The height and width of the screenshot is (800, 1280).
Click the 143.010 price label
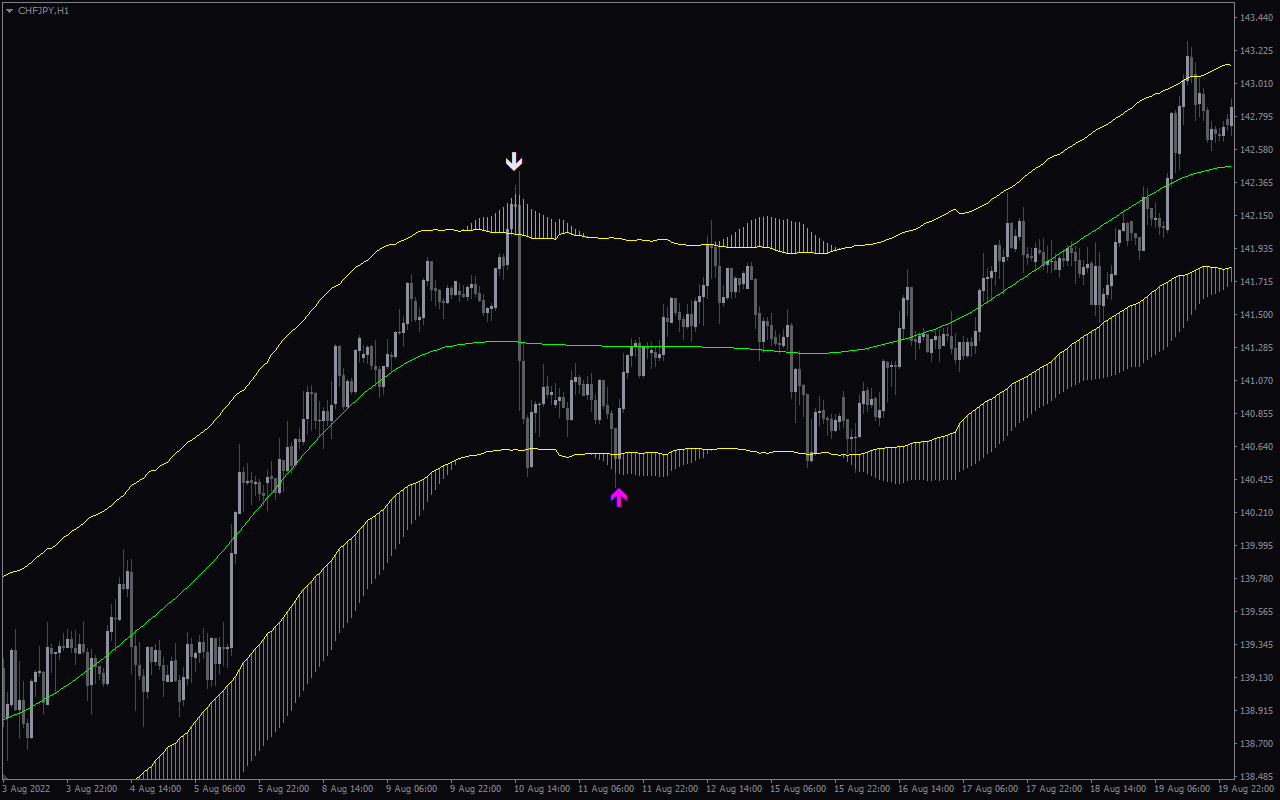tap(1255, 84)
